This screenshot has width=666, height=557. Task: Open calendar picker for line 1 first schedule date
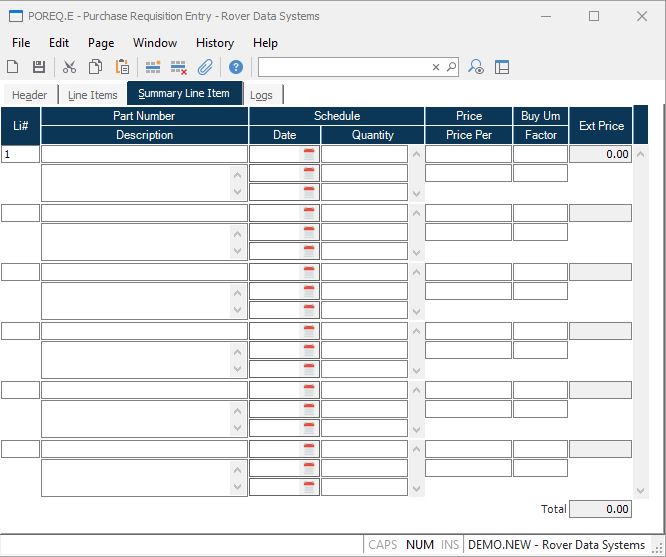pyautogui.click(x=309, y=154)
